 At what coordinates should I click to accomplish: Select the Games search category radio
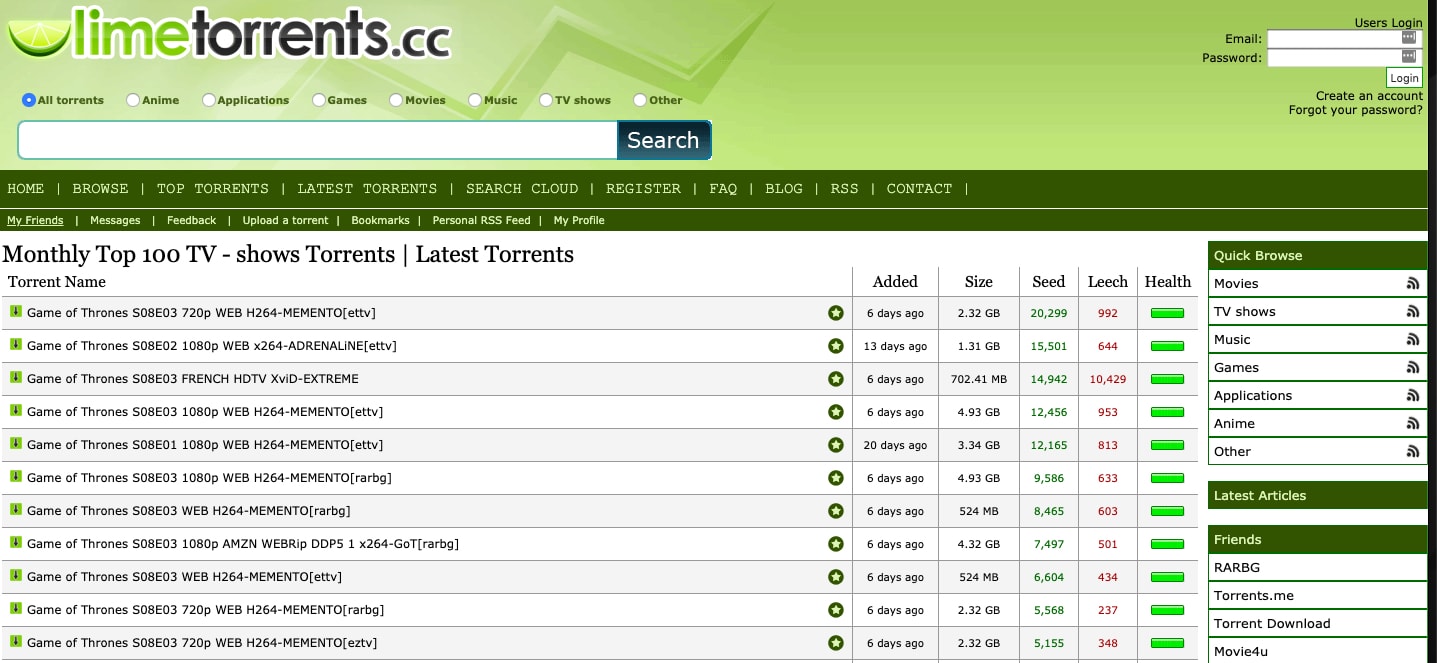coord(318,100)
